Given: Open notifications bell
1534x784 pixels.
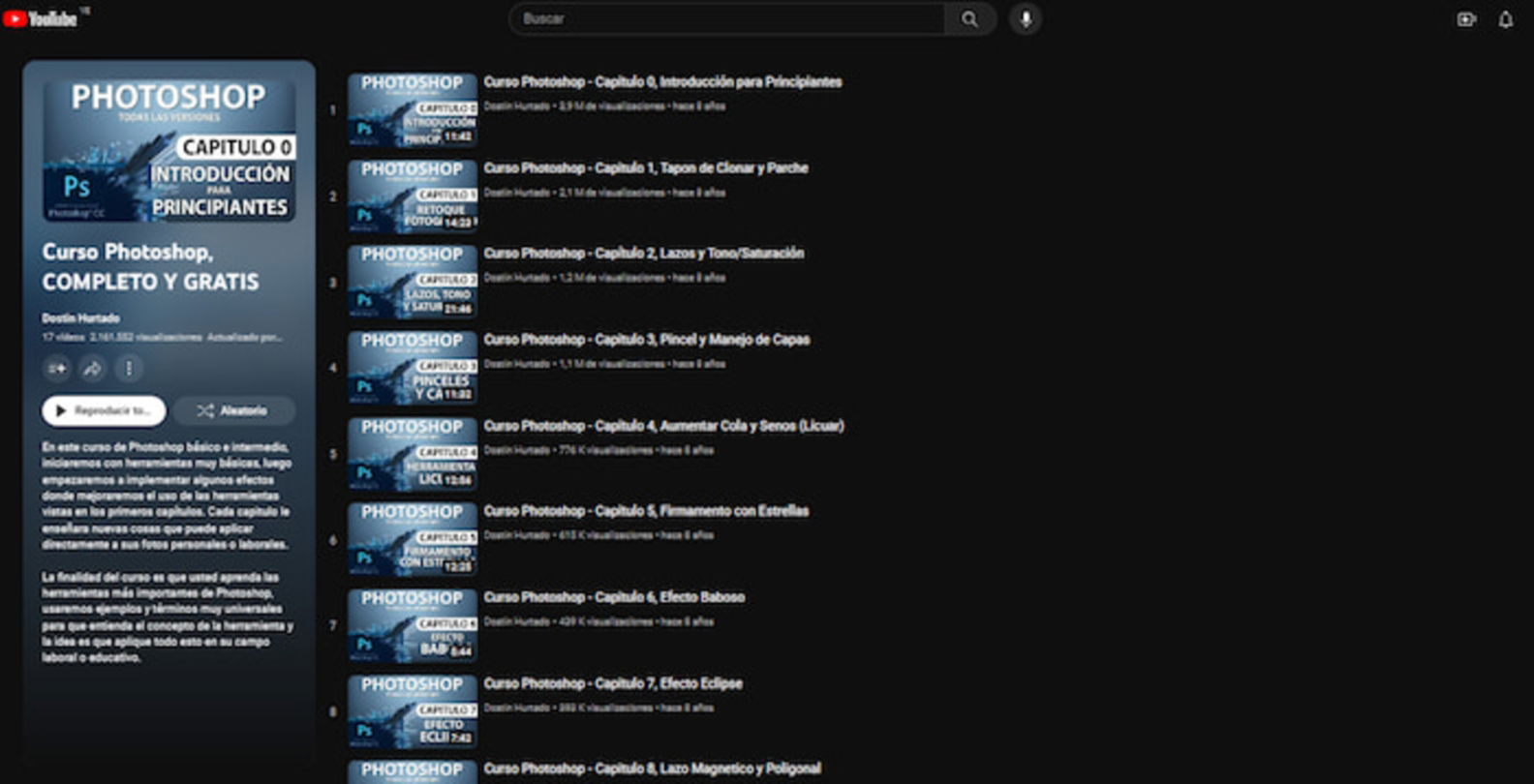Looking at the screenshot, I should [x=1506, y=19].
